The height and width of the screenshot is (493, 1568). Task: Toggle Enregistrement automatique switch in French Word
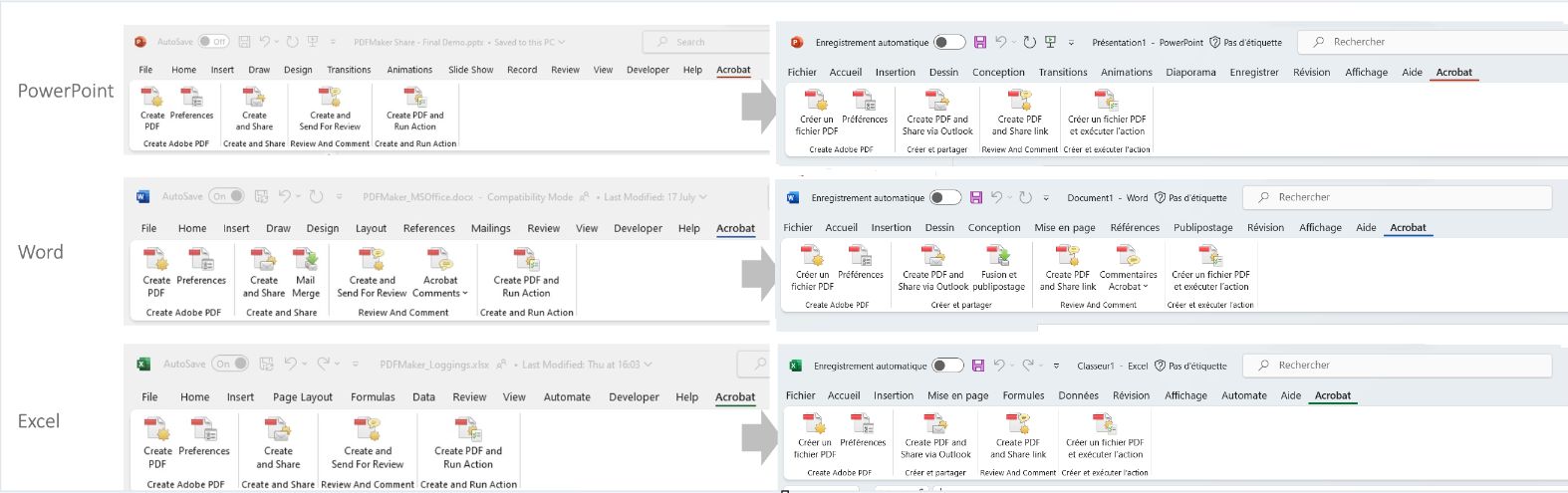coord(945,198)
